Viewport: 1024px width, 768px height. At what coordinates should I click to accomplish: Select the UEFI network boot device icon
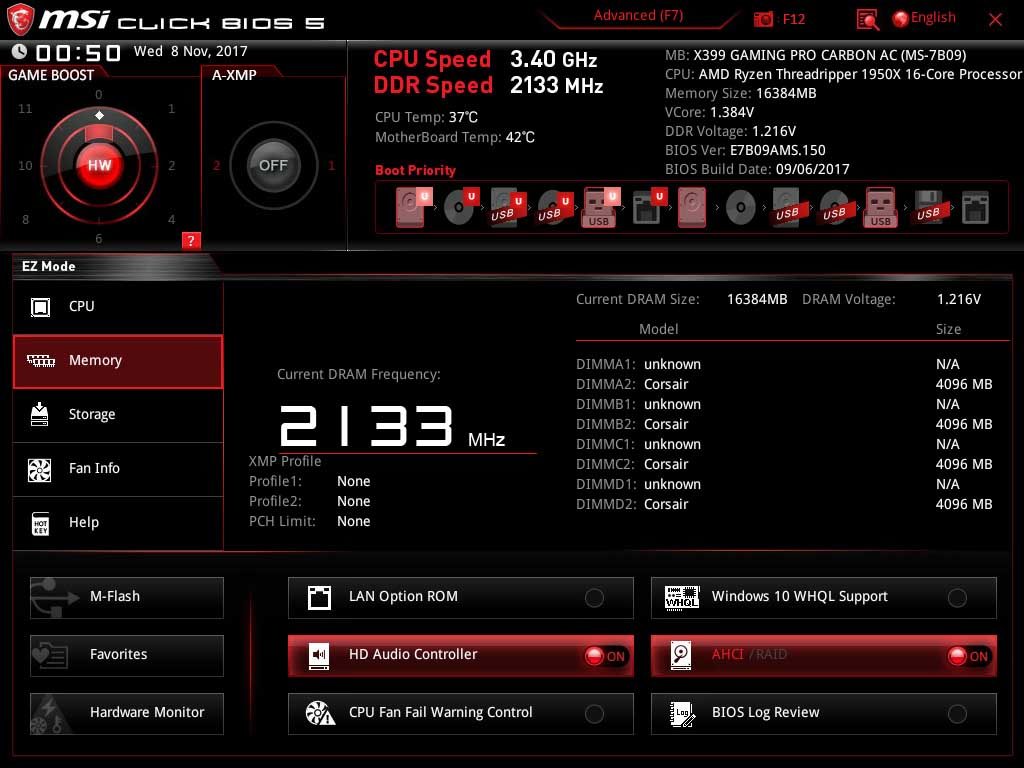[649, 207]
